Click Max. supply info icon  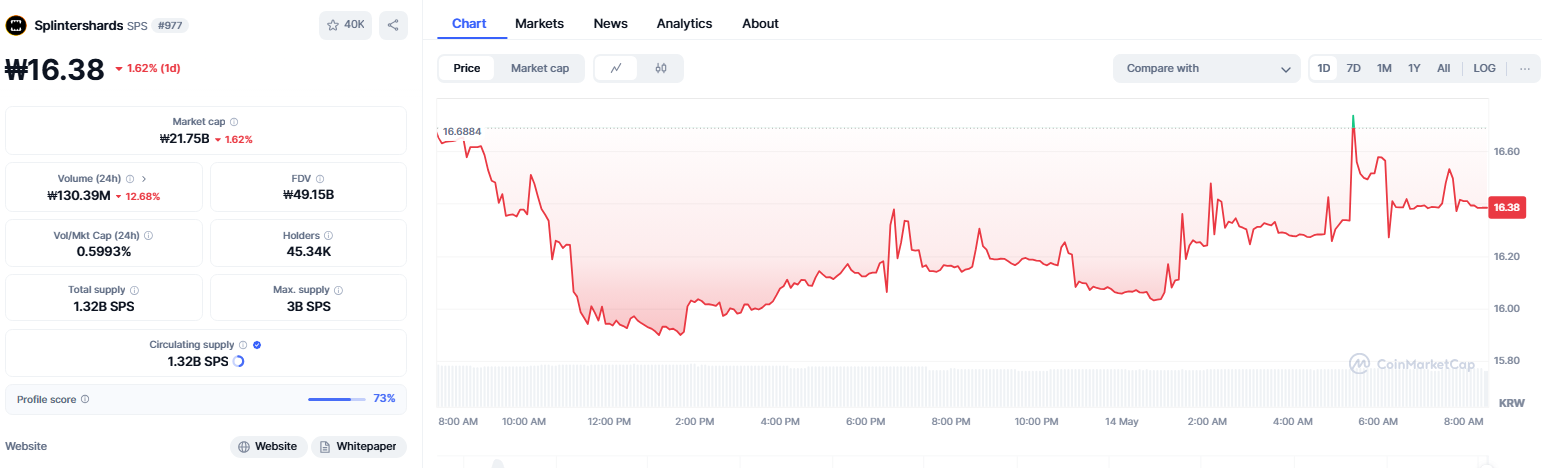(x=338, y=290)
